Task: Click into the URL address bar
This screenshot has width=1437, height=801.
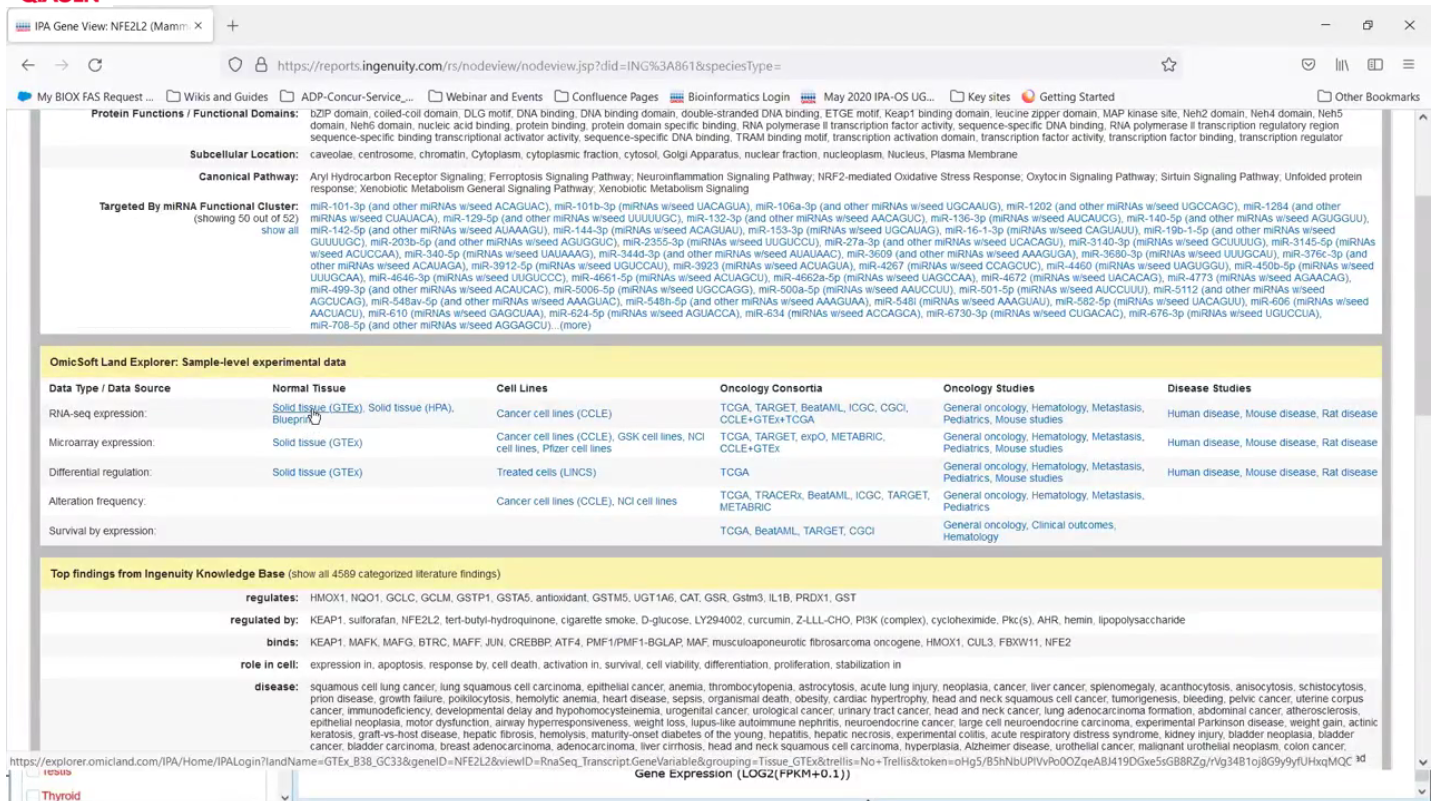Action: (700, 65)
